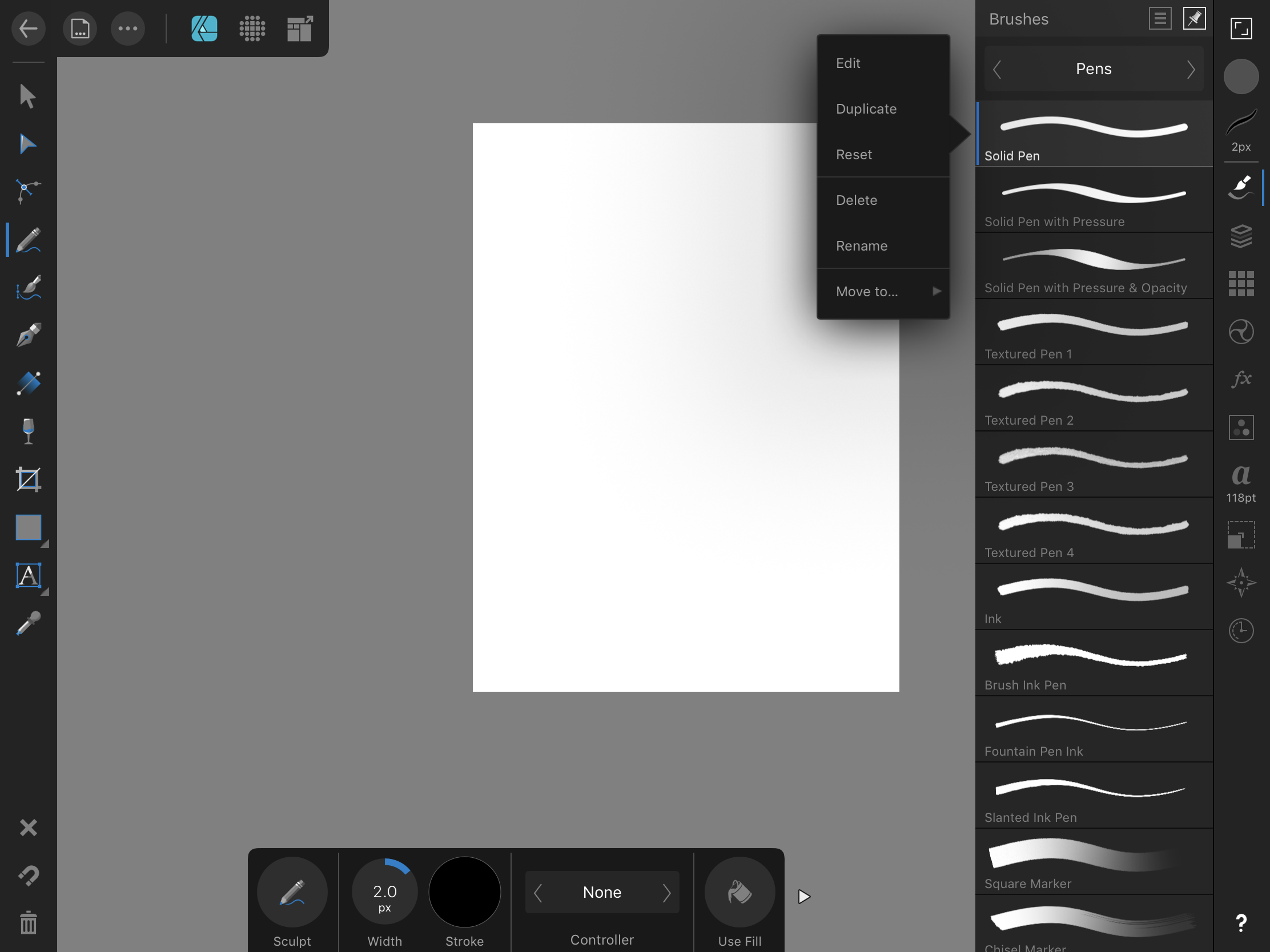1270x952 pixels.
Task: Open the History clock studio
Action: coord(1241,631)
